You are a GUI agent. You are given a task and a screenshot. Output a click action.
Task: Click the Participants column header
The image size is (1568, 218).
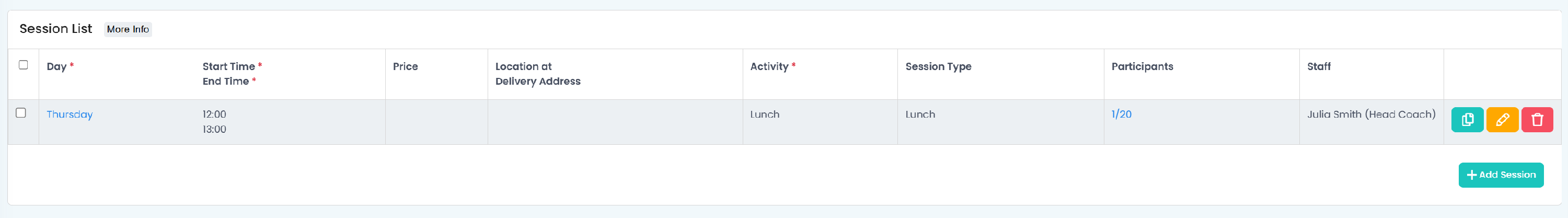point(1143,66)
